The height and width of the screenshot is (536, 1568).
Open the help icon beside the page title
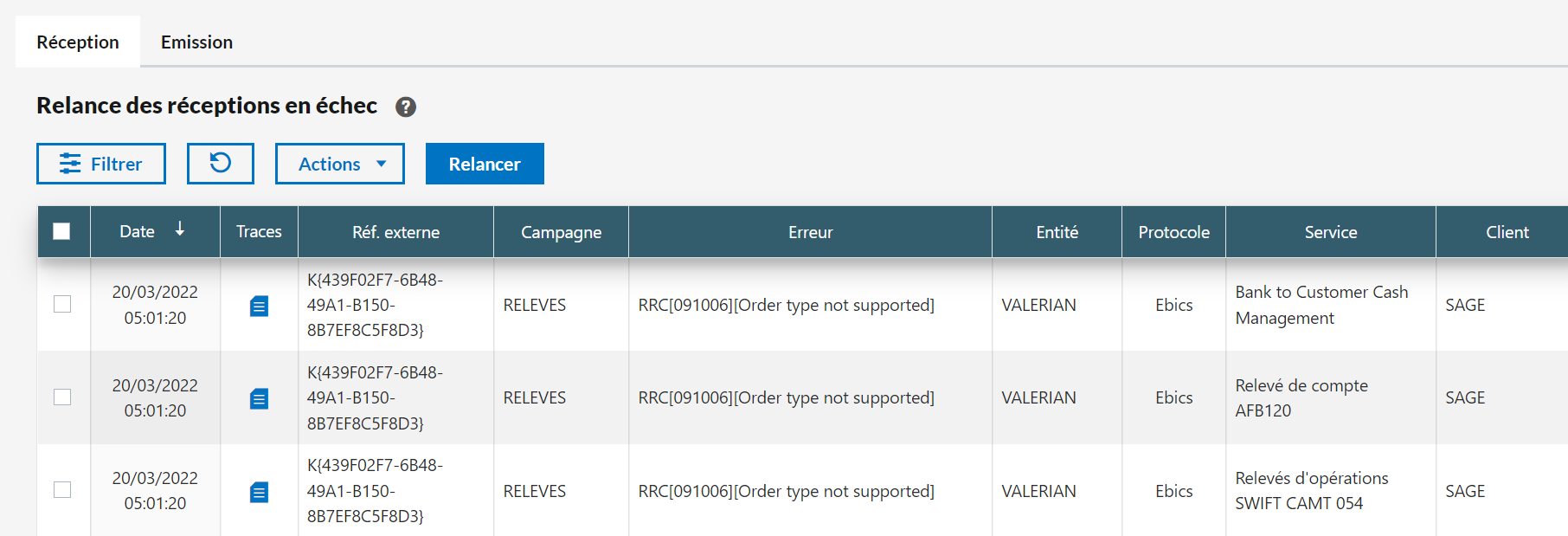pos(405,107)
